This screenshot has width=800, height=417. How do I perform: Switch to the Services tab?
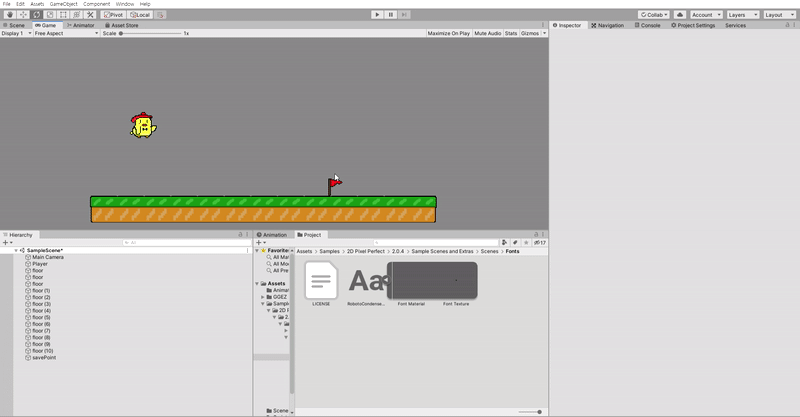pyautogui.click(x=735, y=25)
